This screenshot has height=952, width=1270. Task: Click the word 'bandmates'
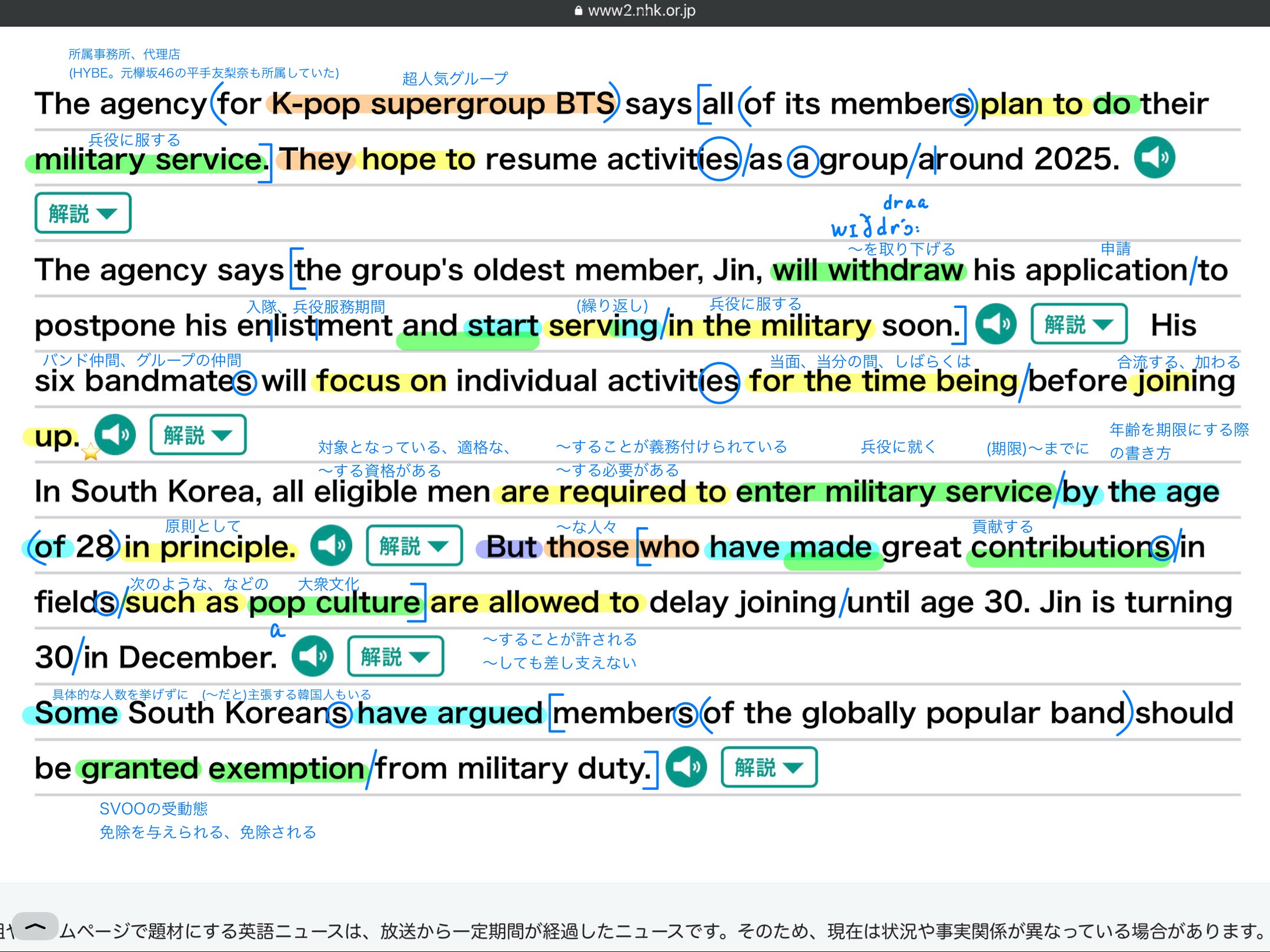click(171, 381)
